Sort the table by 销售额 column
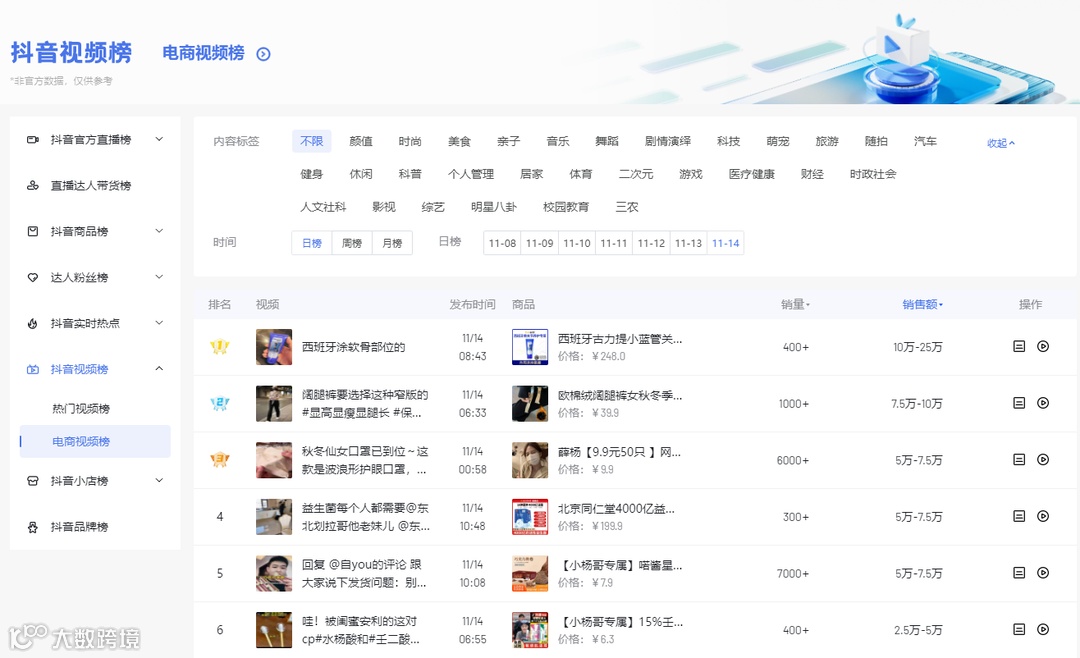The width and height of the screenshot is (1080, 658). 920,304
